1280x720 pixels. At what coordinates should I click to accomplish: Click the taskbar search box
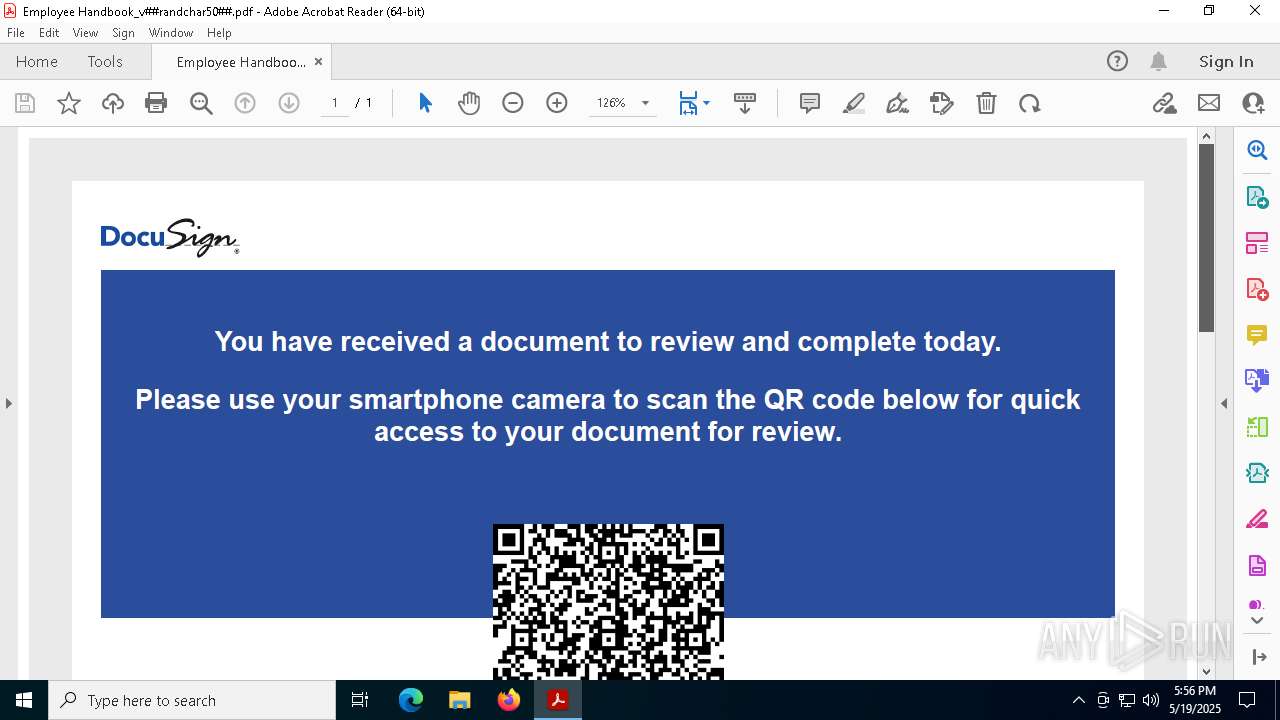[x=192, y=700]
